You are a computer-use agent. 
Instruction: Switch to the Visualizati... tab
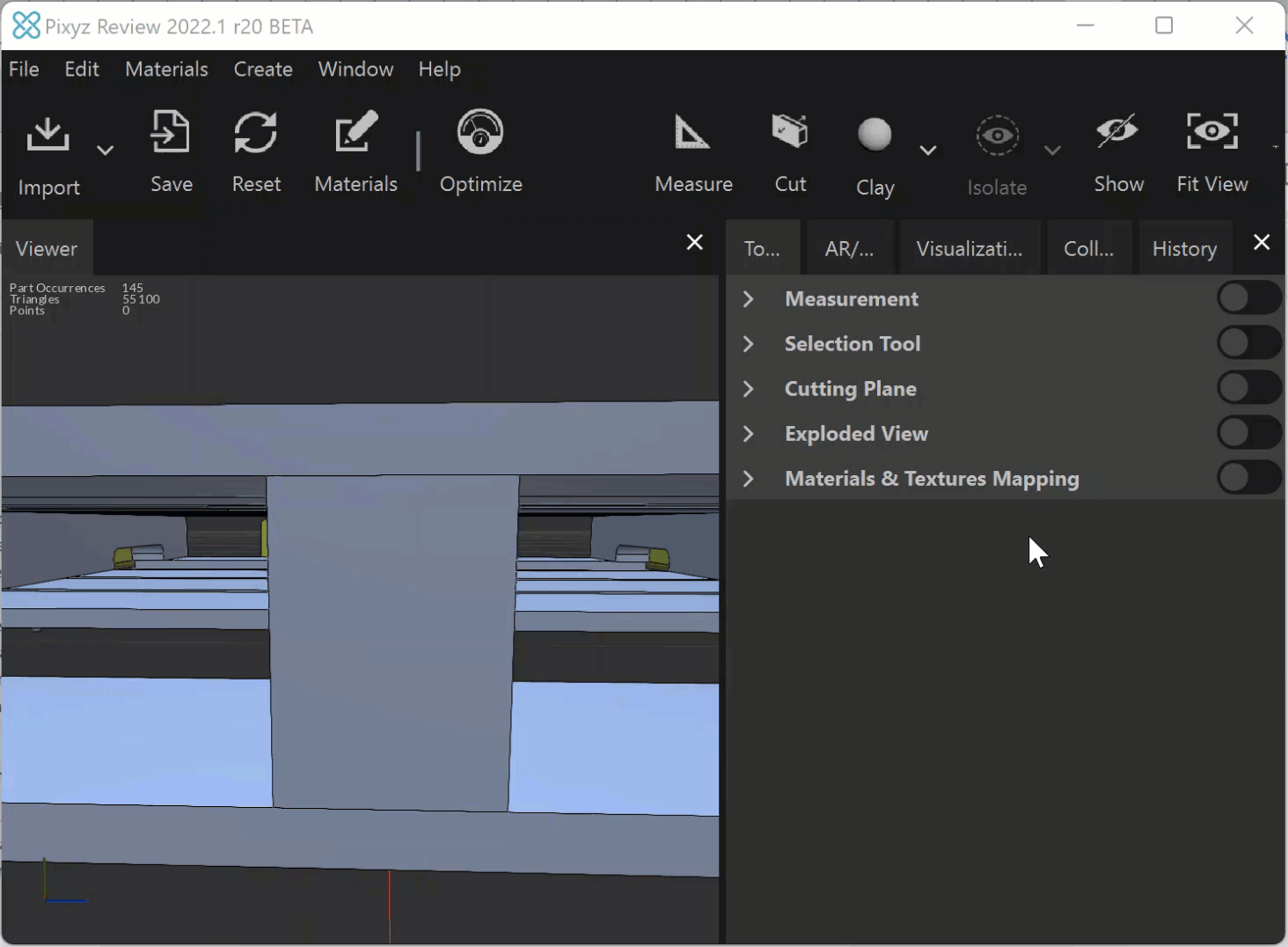pyautogui.click(x=970, y=249)
